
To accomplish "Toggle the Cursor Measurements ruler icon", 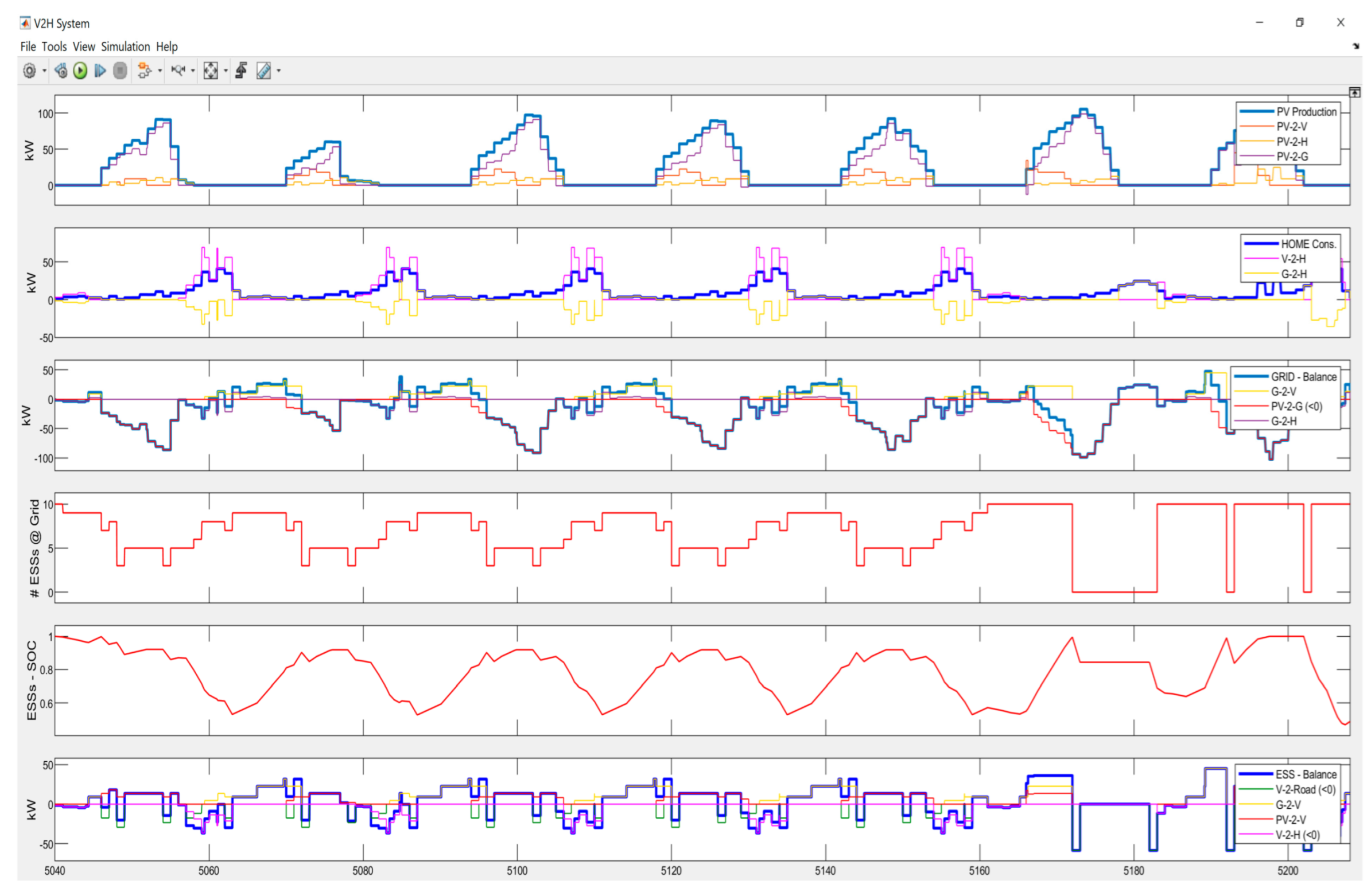I will (x=263, y=71).
